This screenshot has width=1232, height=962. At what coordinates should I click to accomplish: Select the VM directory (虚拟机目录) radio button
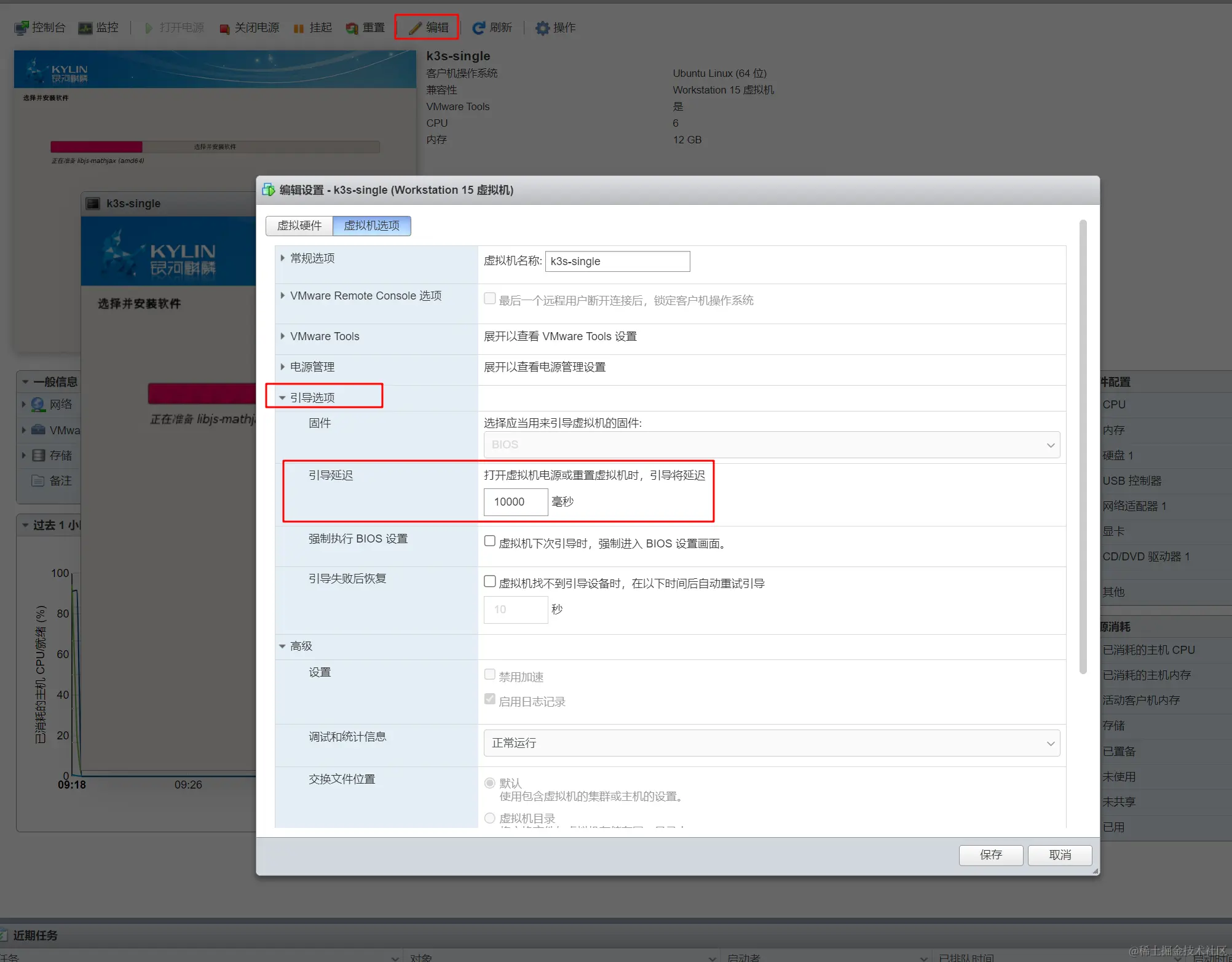point(490,818)
